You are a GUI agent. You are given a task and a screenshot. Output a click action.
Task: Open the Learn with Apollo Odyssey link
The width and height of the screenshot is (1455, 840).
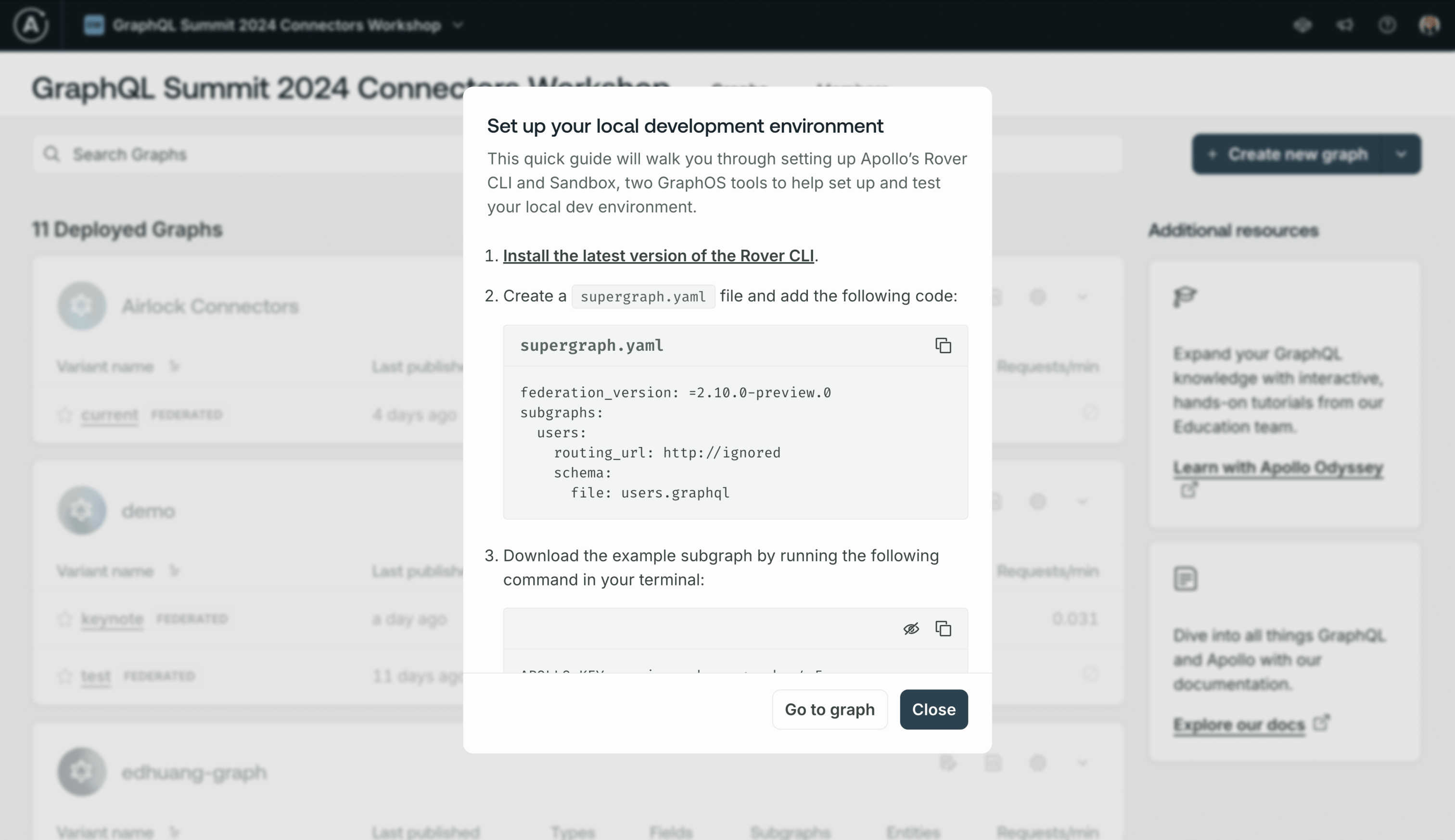[x=1277, y=467]
